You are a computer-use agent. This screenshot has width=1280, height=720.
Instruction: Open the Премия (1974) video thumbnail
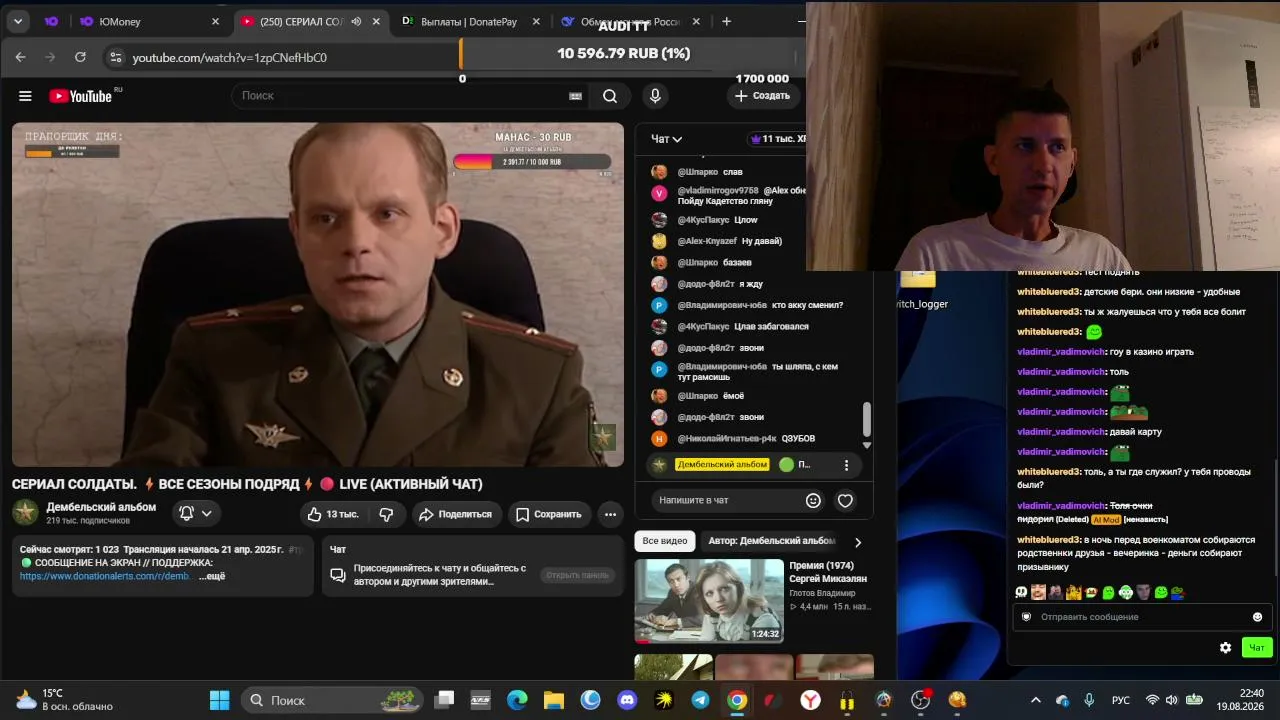coord(709,600)
